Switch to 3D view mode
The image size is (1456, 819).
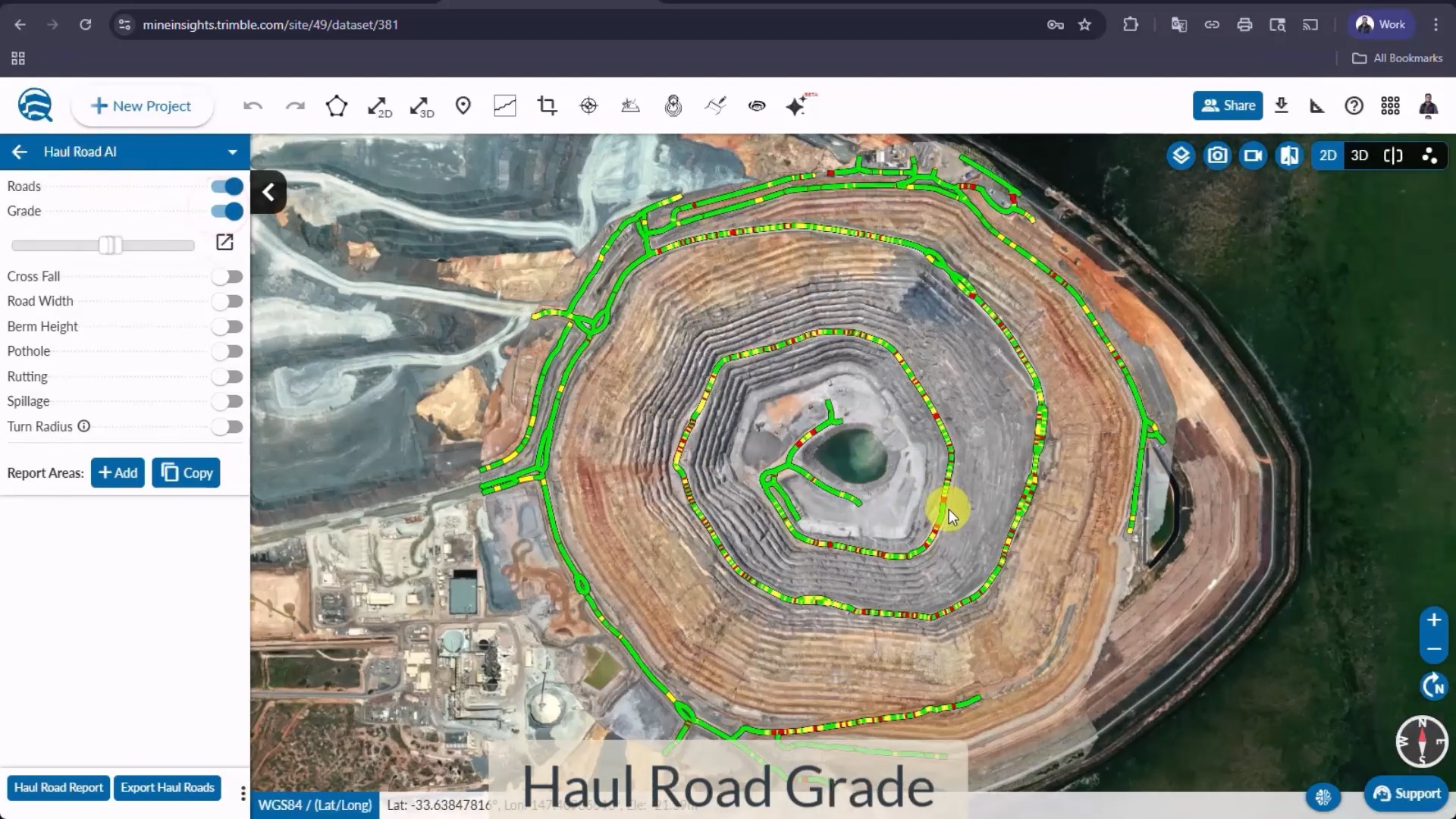tap(1359, 155)
